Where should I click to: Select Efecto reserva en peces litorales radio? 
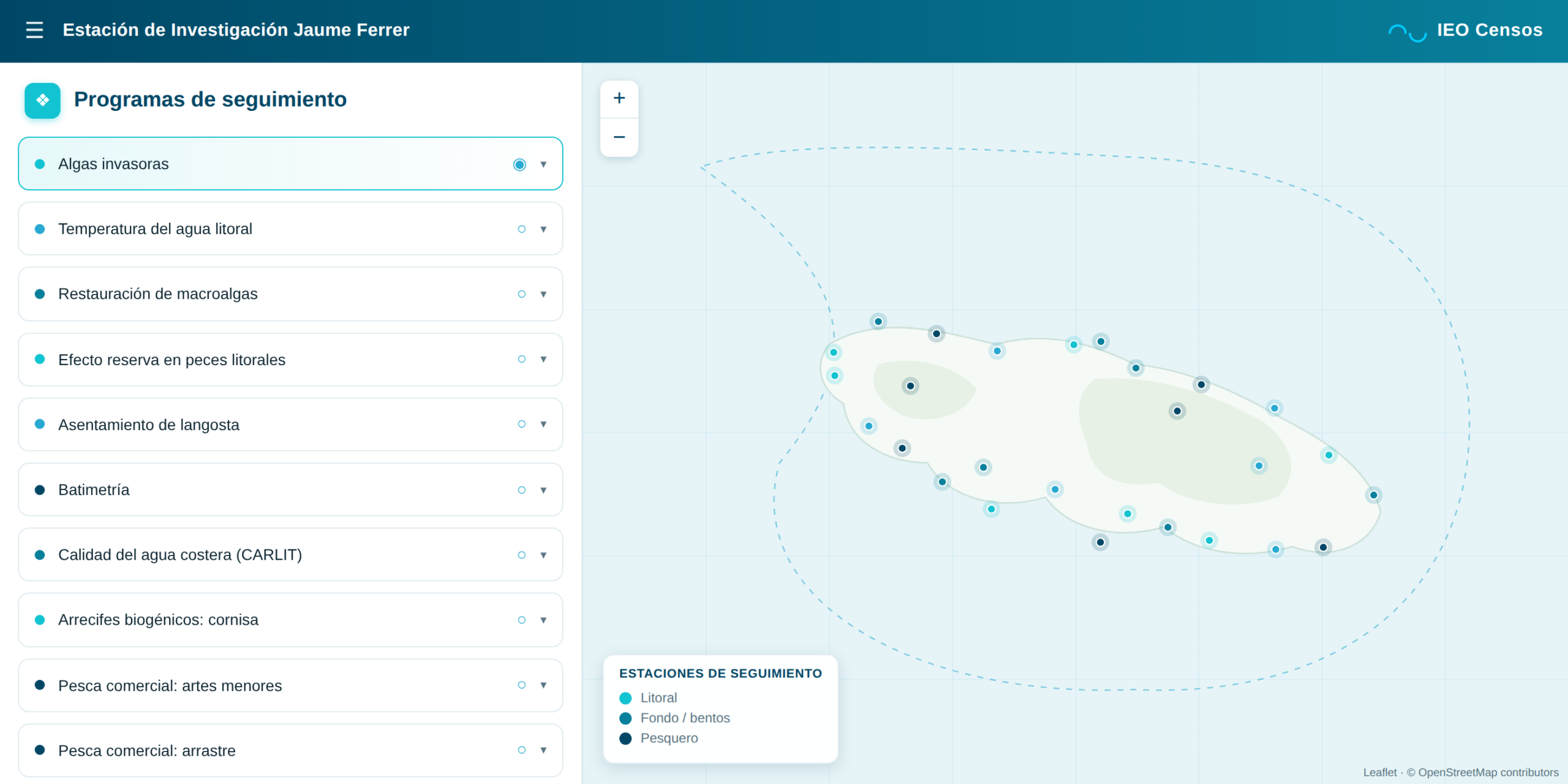pos(521,359)
